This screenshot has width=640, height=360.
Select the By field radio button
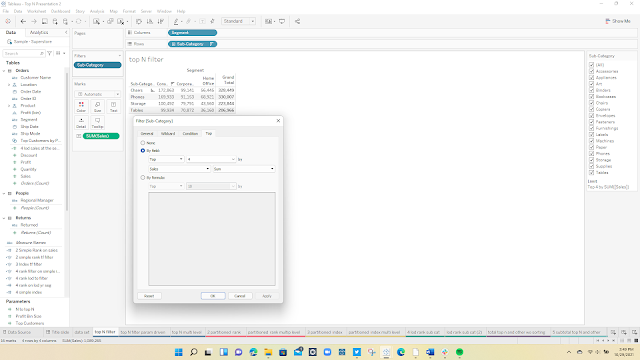point(143,151)
